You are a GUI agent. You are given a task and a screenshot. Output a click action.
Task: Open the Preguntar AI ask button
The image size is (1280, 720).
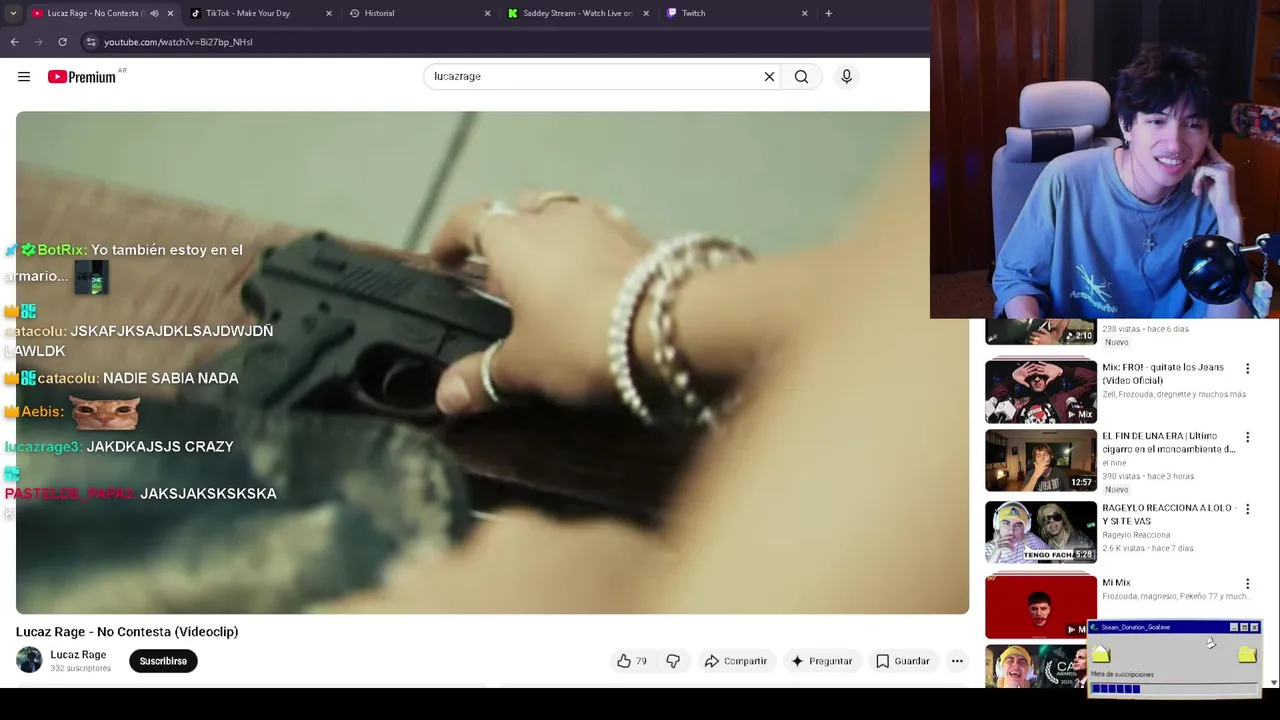(x=821, y=661)
